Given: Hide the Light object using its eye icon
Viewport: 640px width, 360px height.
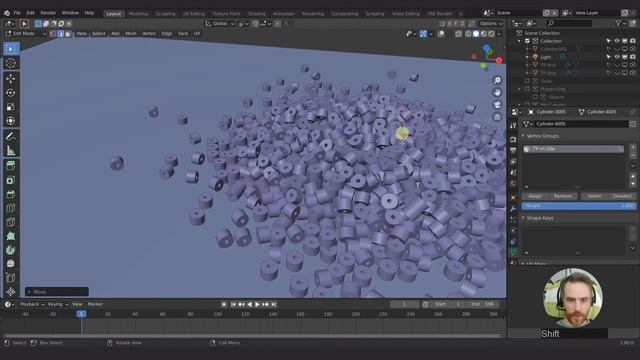Looking at the screenshot, I should coord(617,57).
